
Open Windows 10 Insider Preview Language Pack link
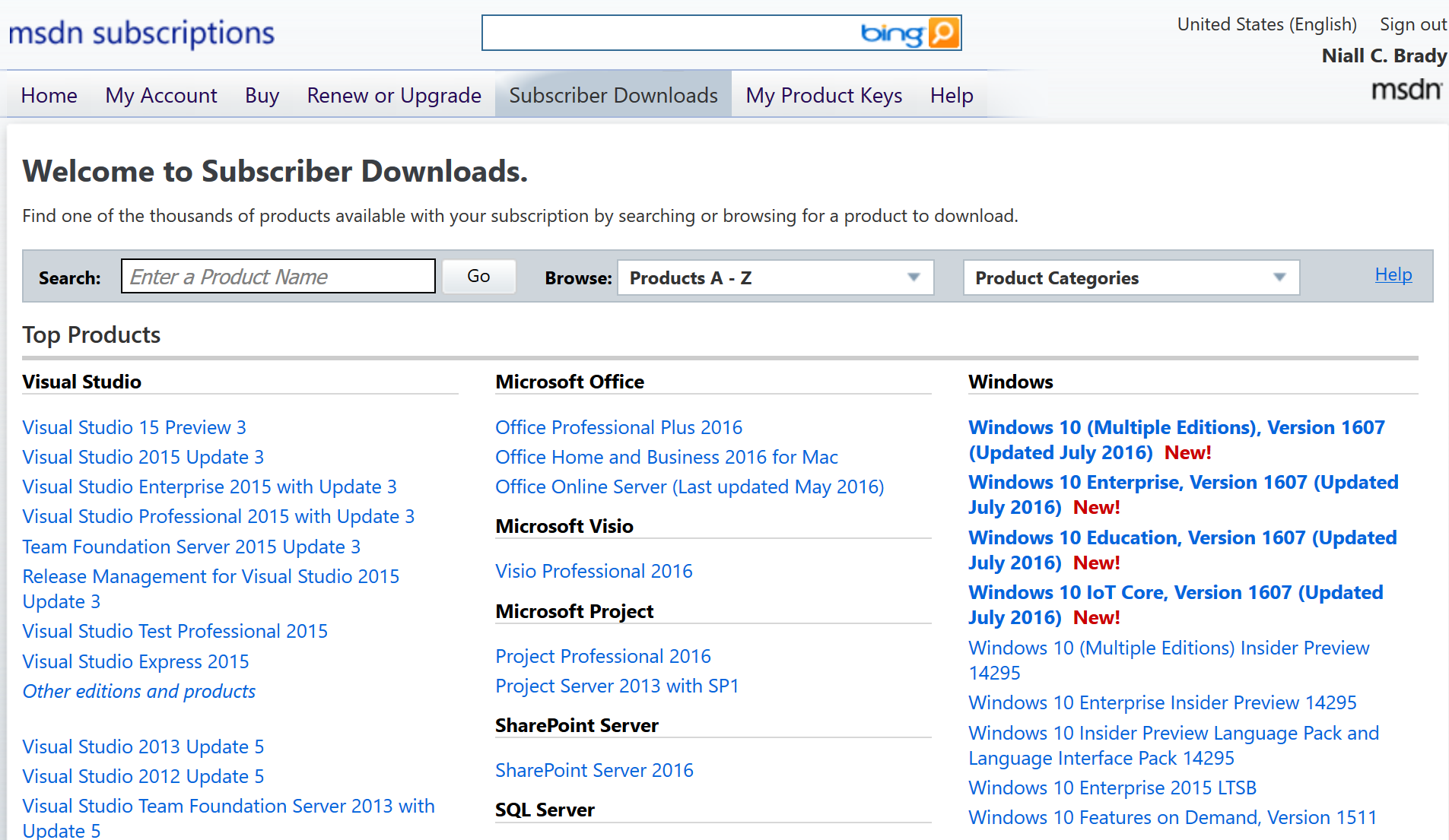pyautogui.click(x=1174, y=745)
